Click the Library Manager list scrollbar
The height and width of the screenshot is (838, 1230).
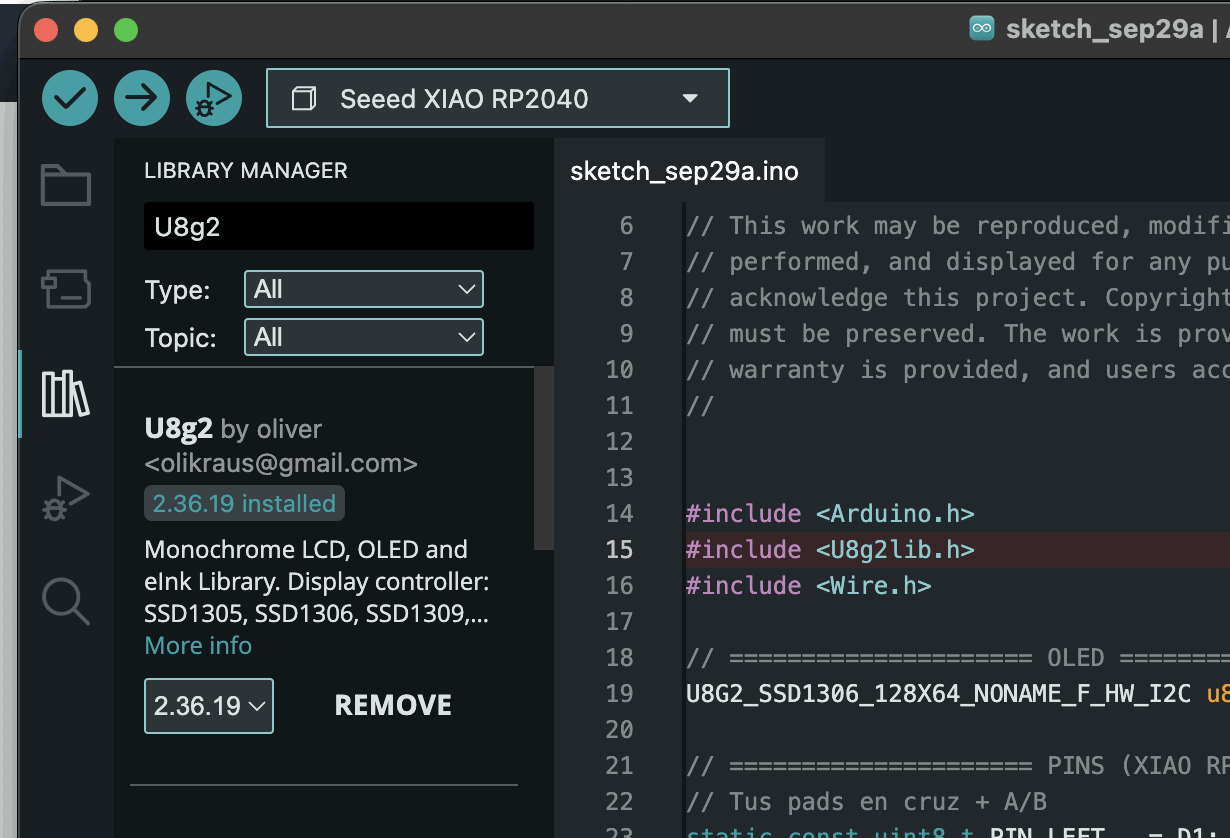pos(544,458)
